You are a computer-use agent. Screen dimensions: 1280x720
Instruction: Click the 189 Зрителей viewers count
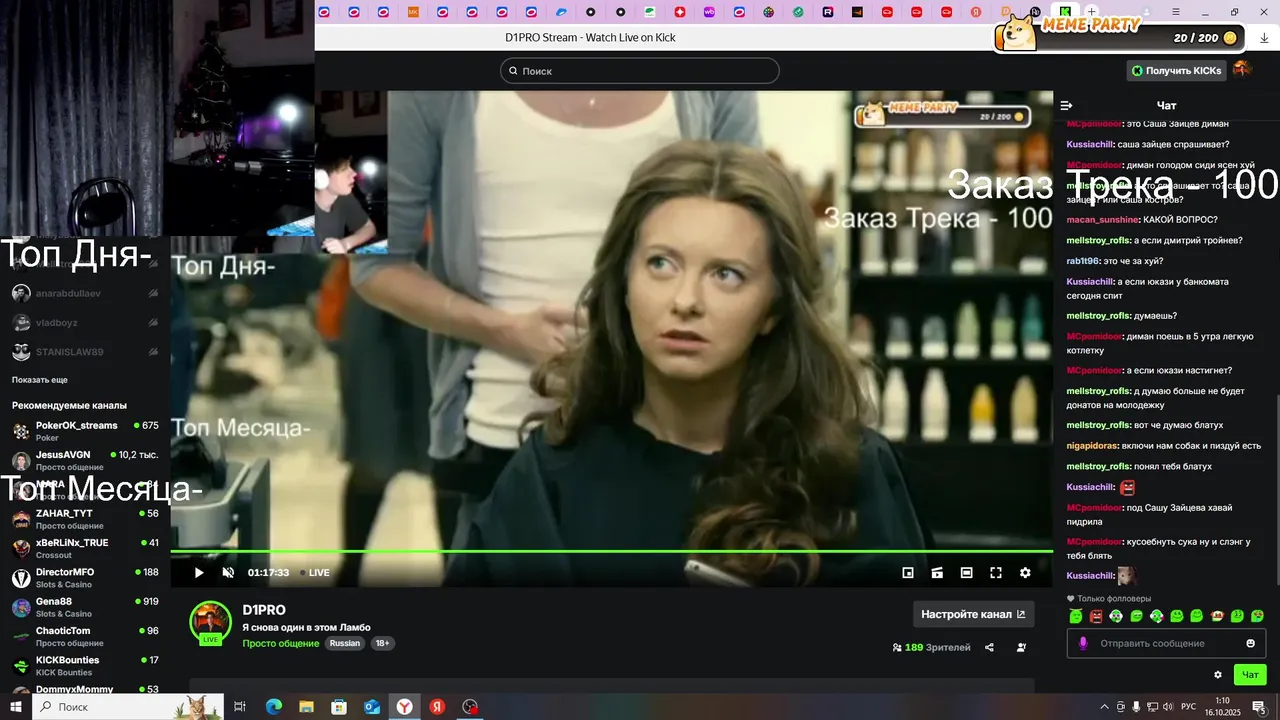click(x=931, y=647)
